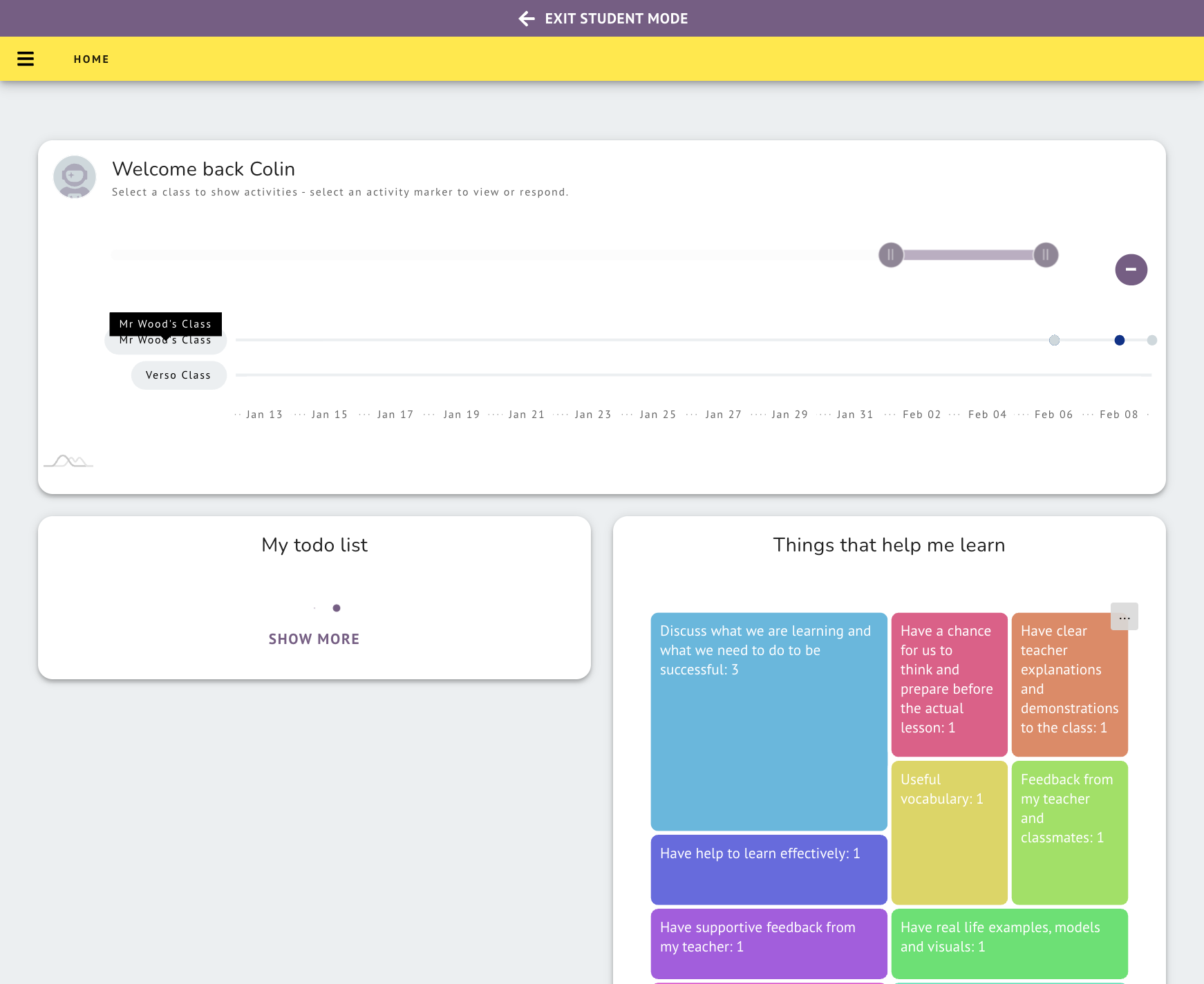Click the 'Have clear teacher explanations' tile
Screen dimensions: 1204x984
(1069, 685)
